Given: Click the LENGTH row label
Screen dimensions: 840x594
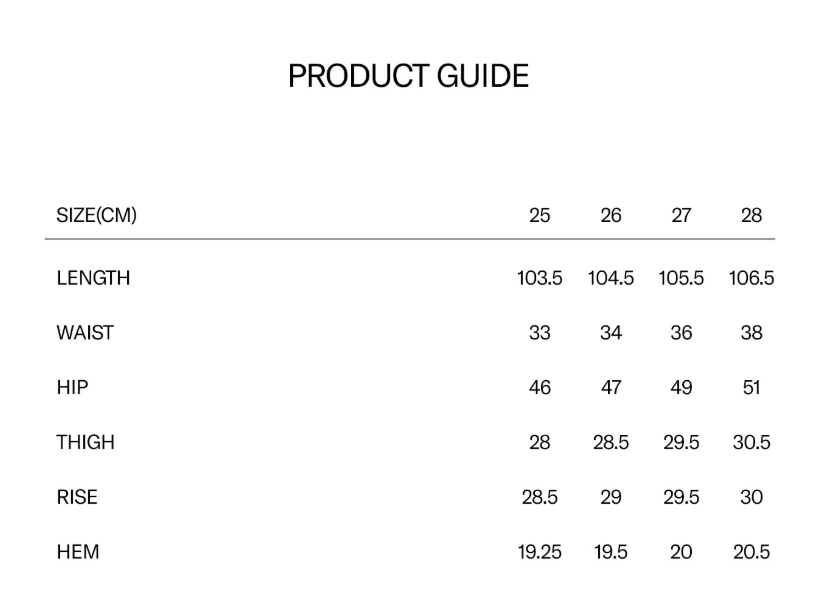Looking at the screenshot, I should 93,278.
